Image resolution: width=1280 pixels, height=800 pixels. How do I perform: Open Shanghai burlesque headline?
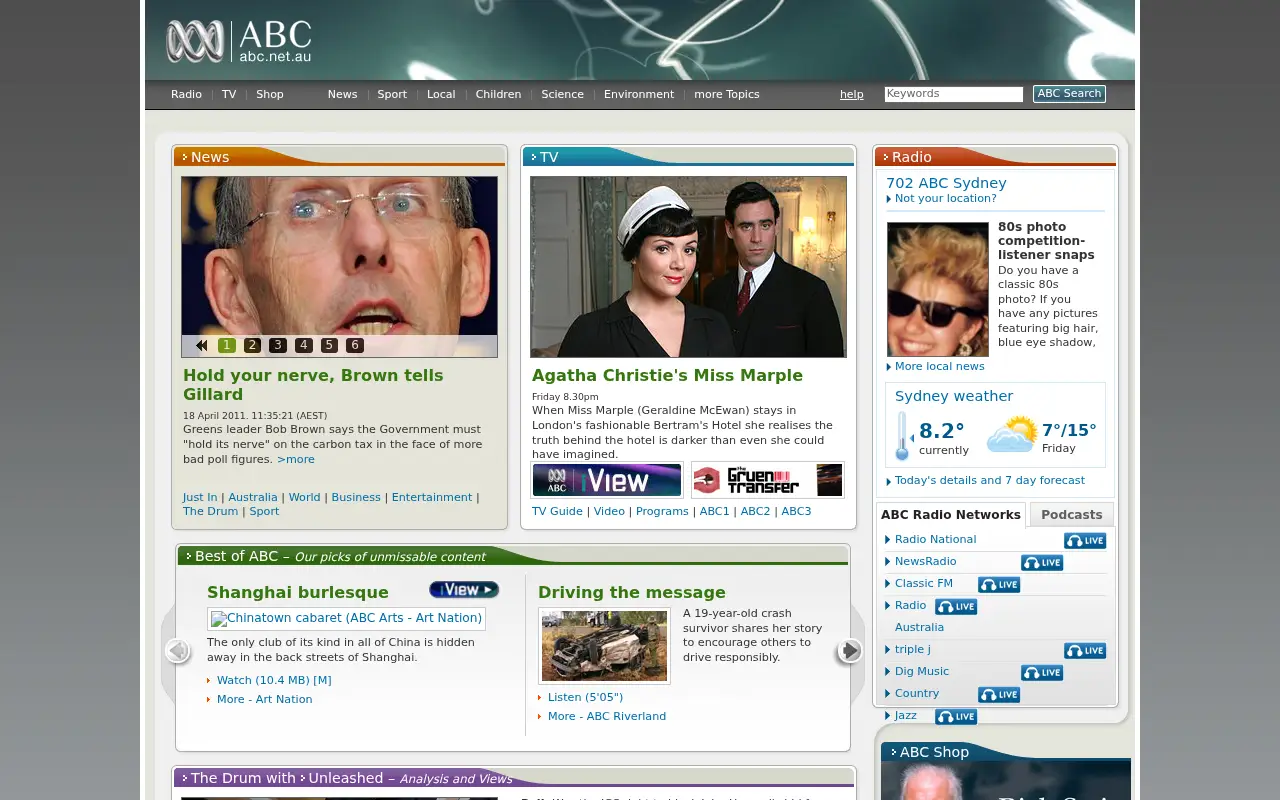pyautogui.click(x=298, y=592)
